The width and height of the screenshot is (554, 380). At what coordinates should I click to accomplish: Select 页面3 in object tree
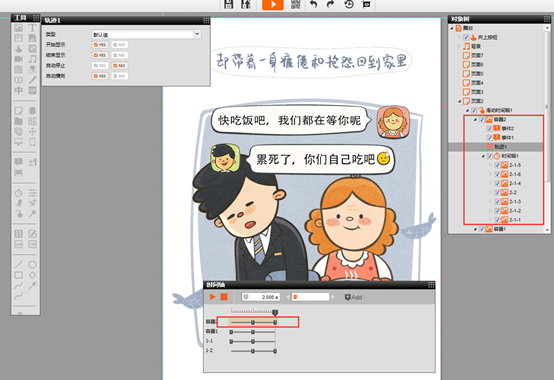[477, 92]
